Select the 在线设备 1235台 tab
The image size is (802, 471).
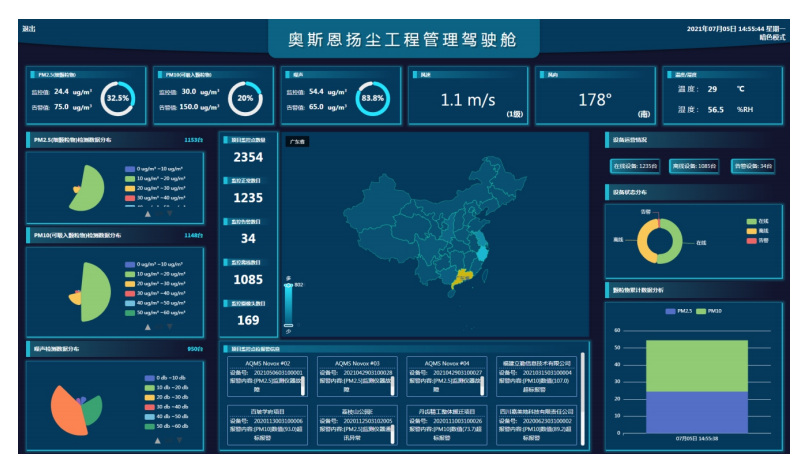point(634,165)
